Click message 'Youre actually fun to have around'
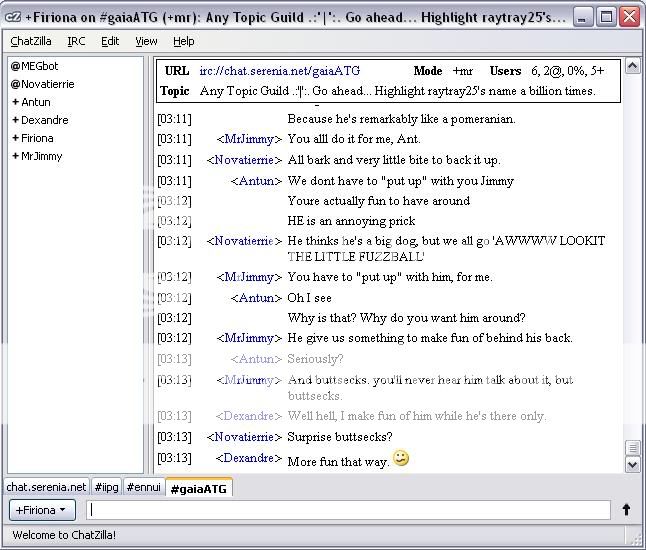This screenshot has width=646, height=550. click(x=379, y=201)
